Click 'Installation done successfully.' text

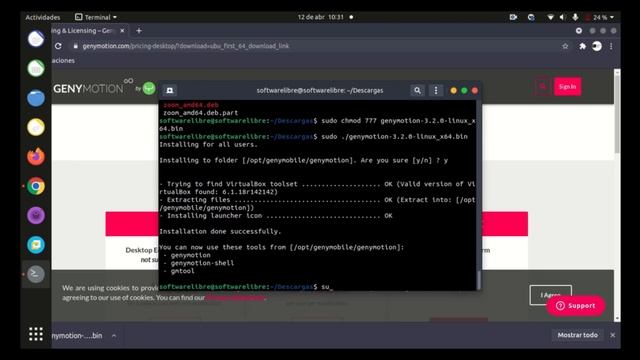click(220, 231)
